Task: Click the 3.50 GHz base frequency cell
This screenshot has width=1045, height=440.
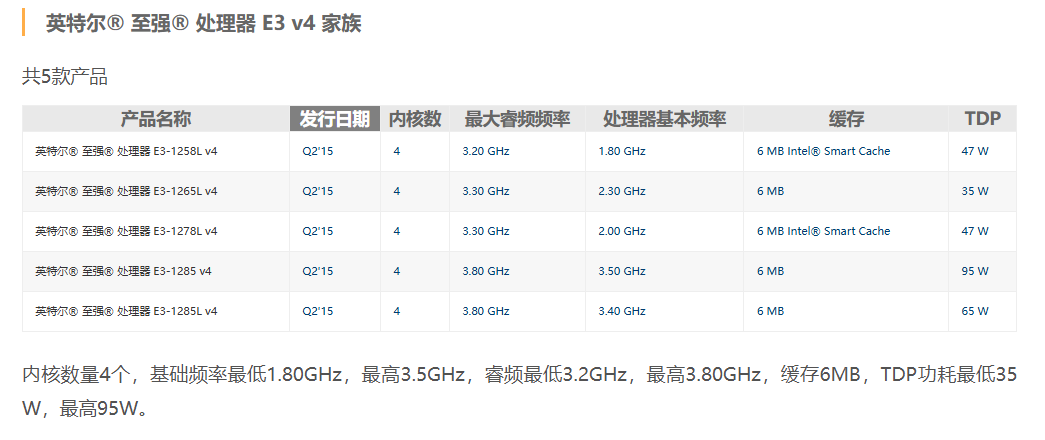Action: (x=621, y=271)
